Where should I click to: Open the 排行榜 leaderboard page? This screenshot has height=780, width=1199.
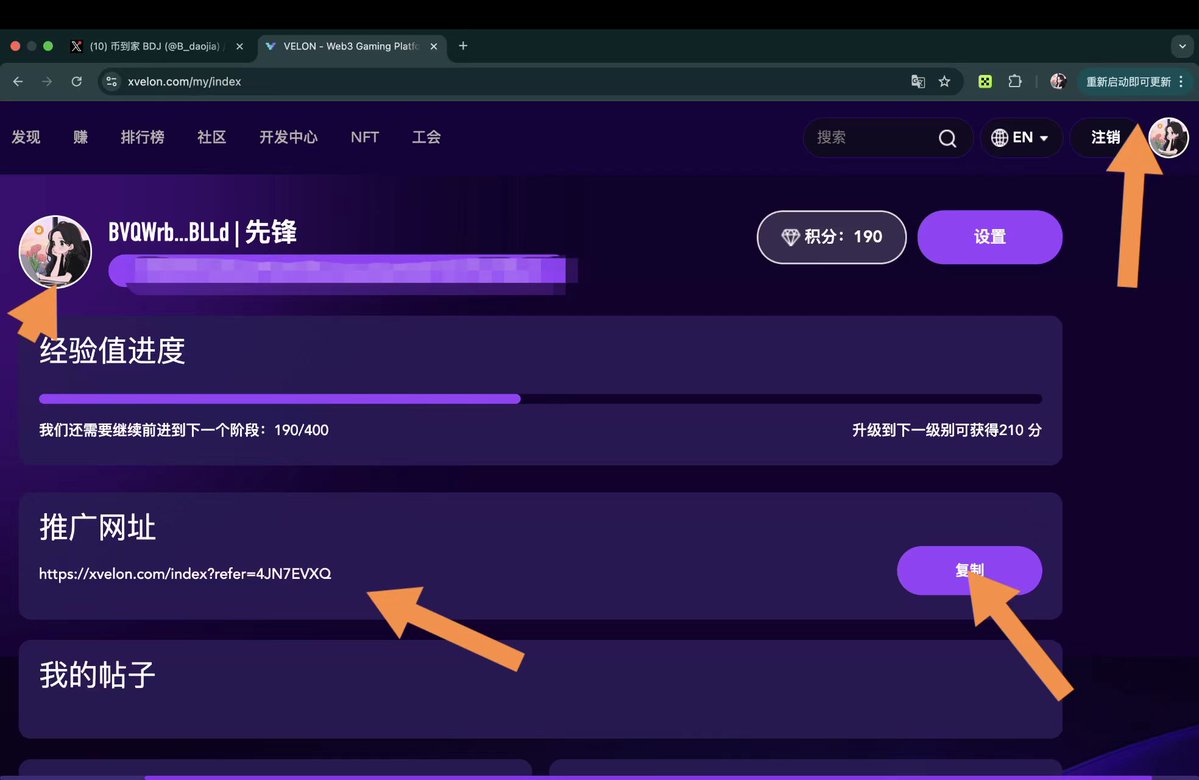(142, 137)
